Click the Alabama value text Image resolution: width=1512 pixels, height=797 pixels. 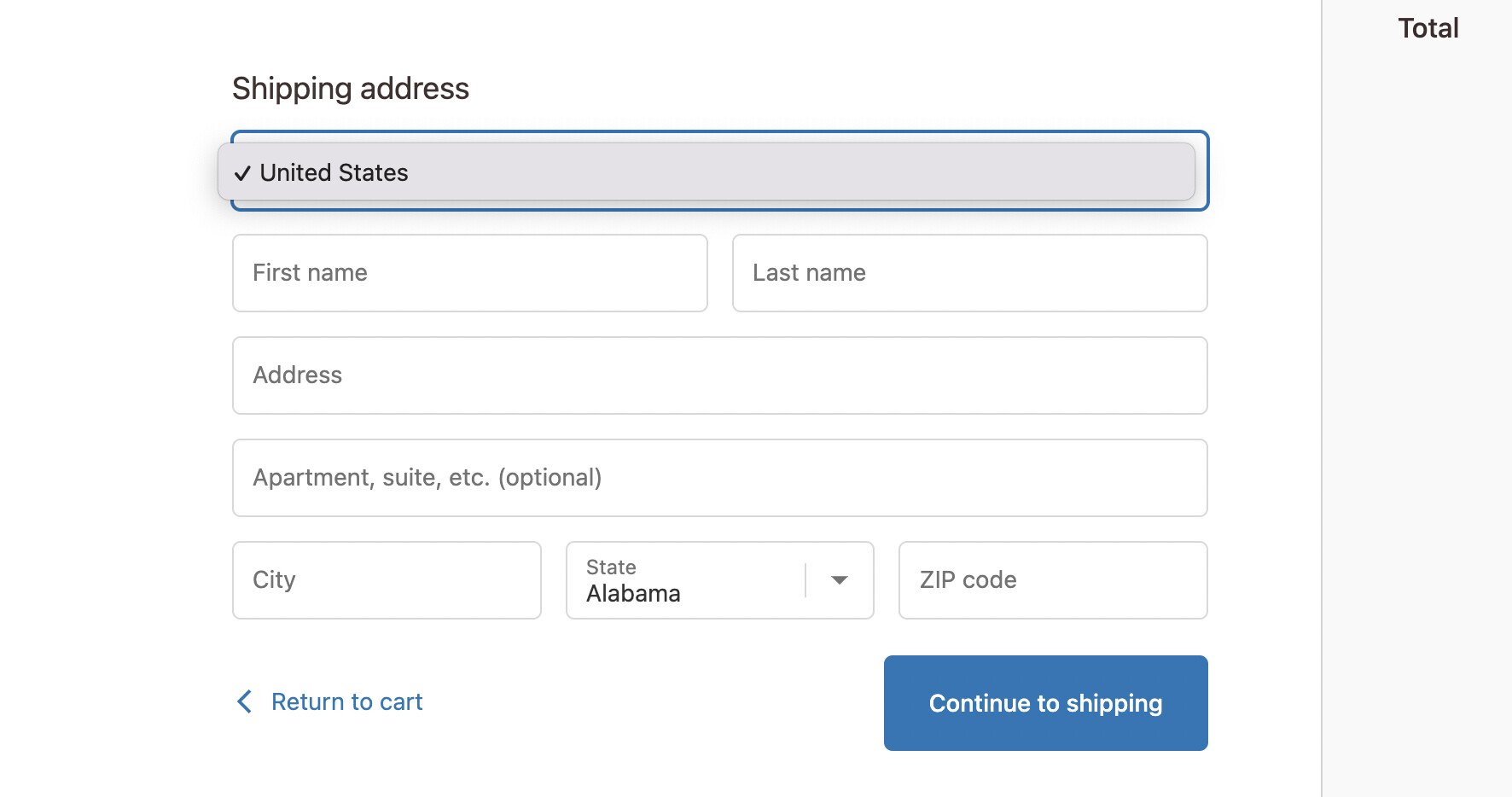click(x=633, y=594)
